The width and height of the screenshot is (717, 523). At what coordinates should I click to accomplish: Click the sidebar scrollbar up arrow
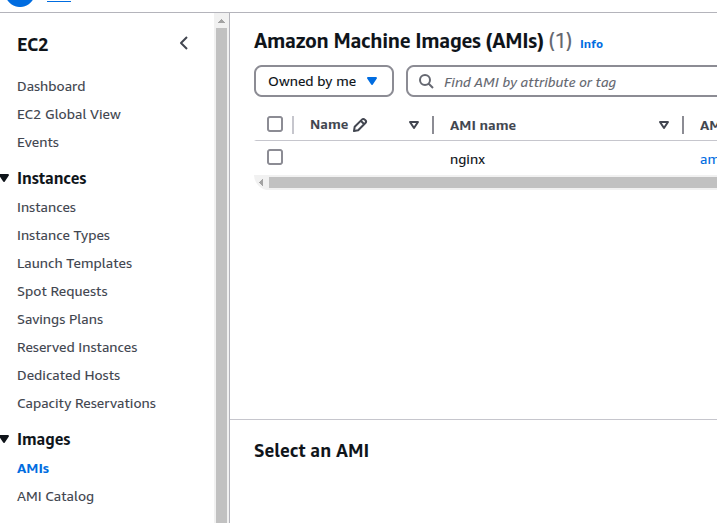[221, 21]
